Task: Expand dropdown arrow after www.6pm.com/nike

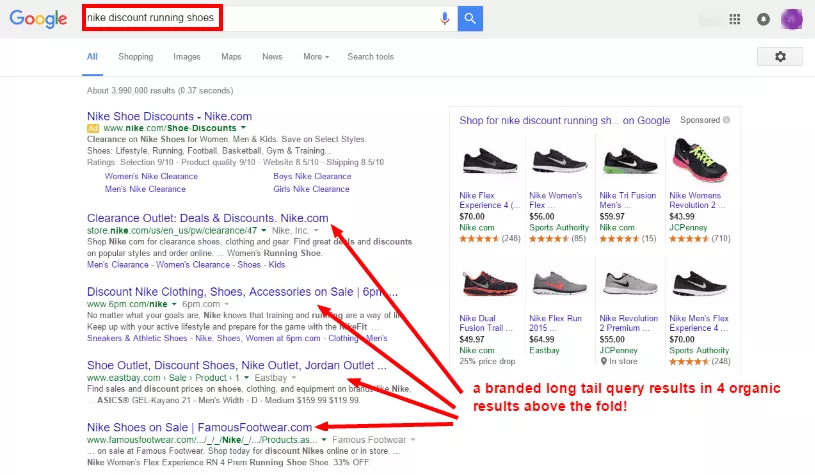Action: coord(174,304)
